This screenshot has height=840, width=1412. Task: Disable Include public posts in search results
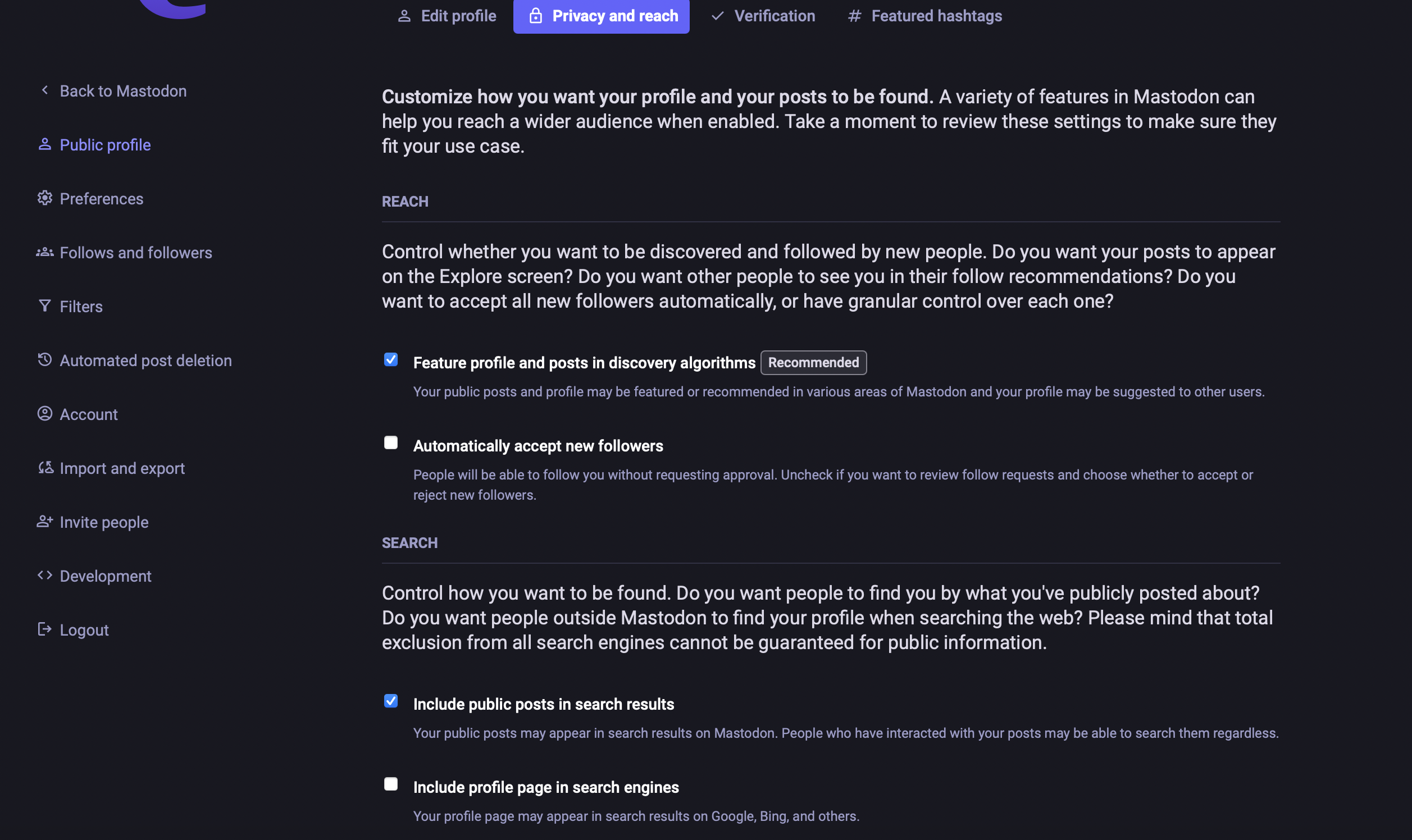tap(391, 701)
